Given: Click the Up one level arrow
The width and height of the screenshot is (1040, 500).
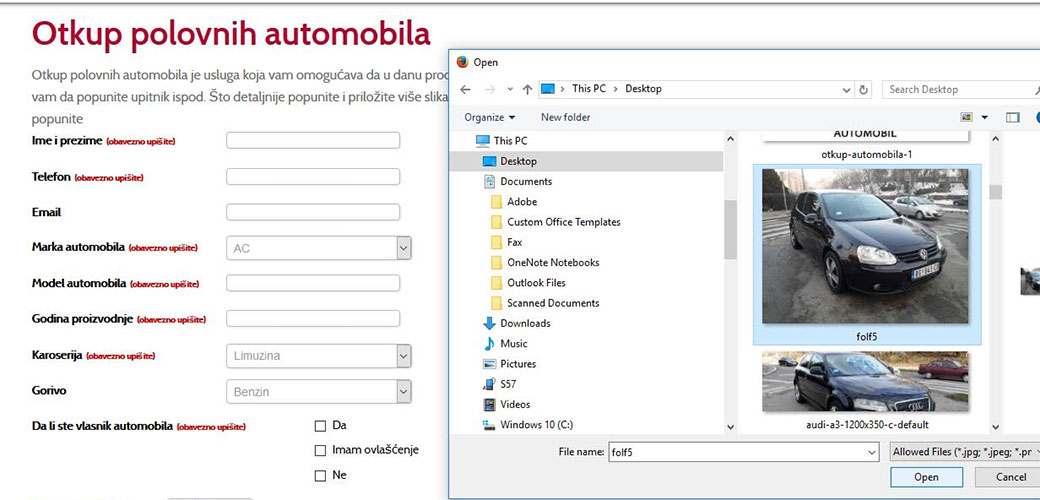Looking at the screenshot, I should [527, 89].
